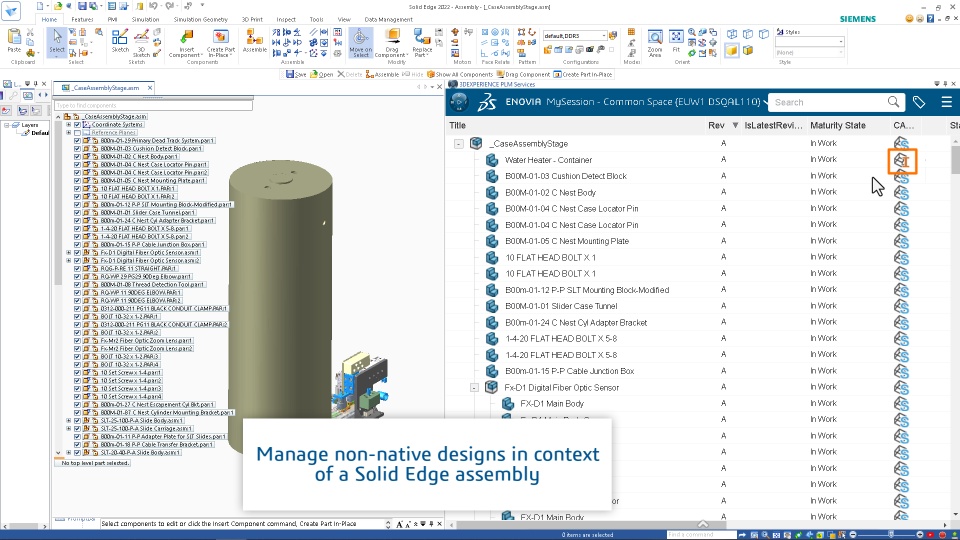960x540 pixels.
Task: Click Create Part In-Place quick toolbar button
Action: 583,74
